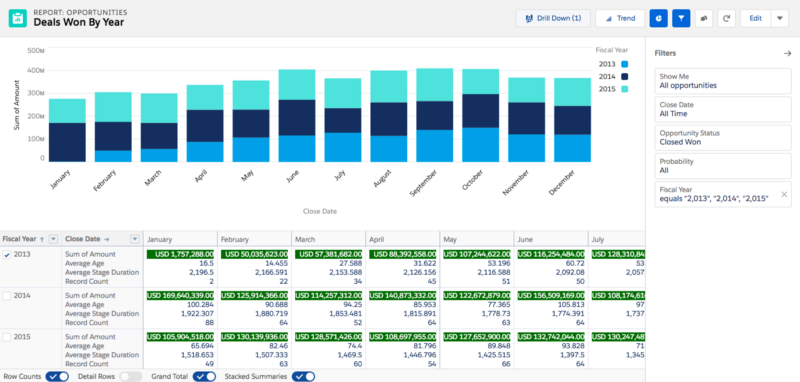Open the Drill Down (1) button
800x382 pixels.
(x=553, y=18)
